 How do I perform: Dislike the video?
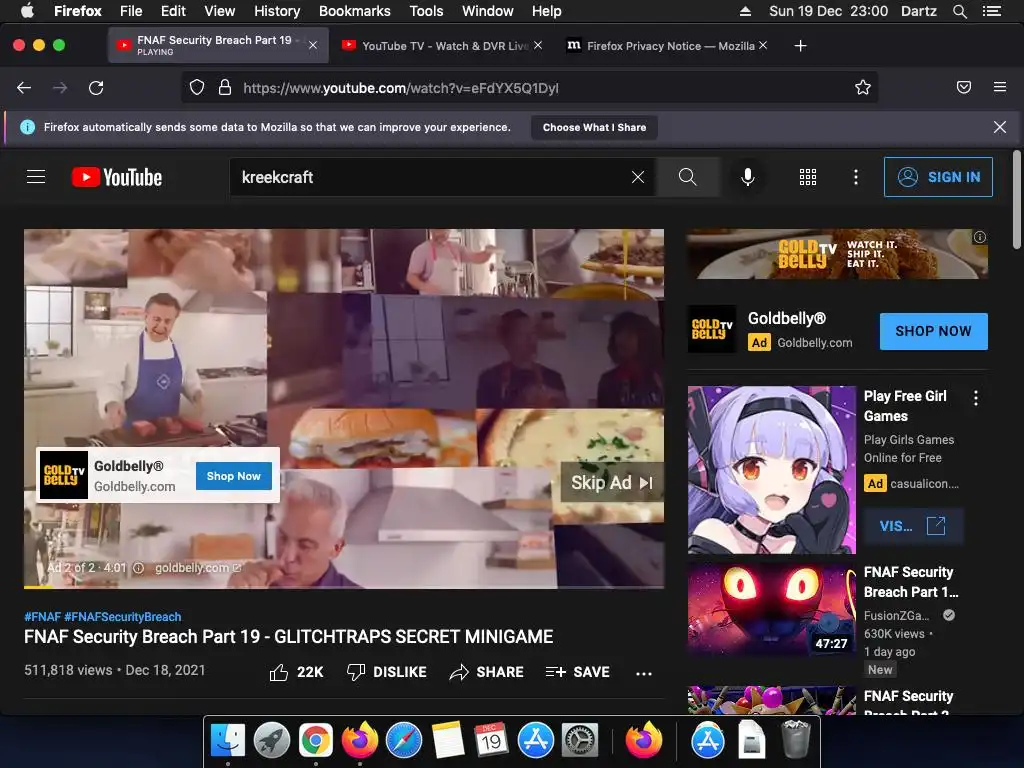[x=387, y=672]
